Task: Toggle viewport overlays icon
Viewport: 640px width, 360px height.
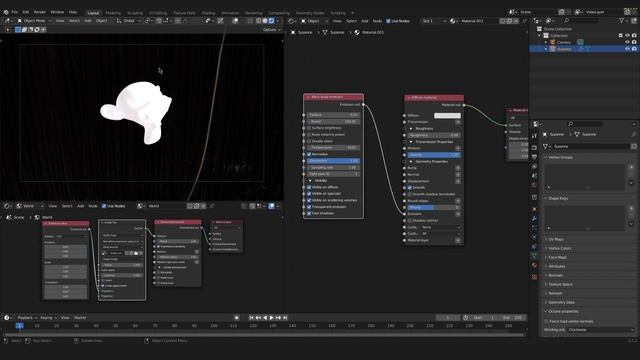Action: pos(236,20)
